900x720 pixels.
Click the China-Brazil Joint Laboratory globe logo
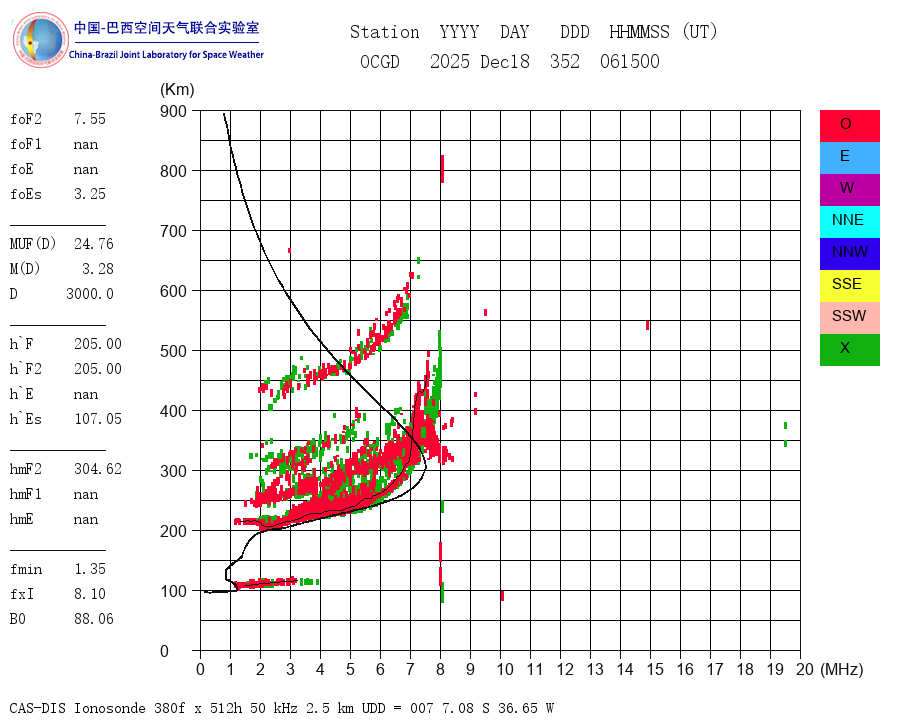(x=40, y=40)
